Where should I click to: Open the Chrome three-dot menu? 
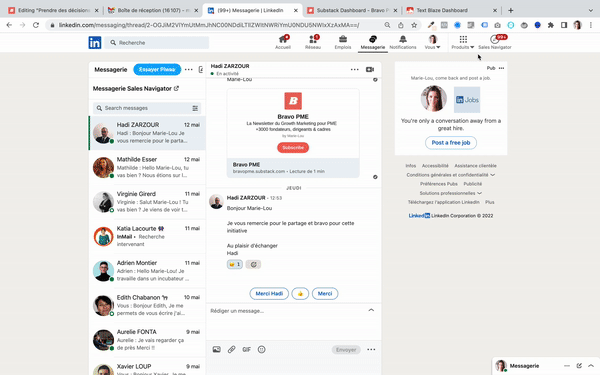pos(591,25)
